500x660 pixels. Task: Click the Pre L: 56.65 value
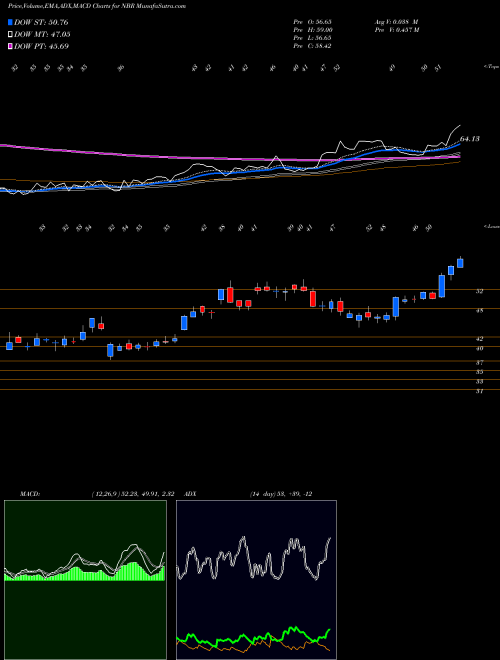point(313,38)
